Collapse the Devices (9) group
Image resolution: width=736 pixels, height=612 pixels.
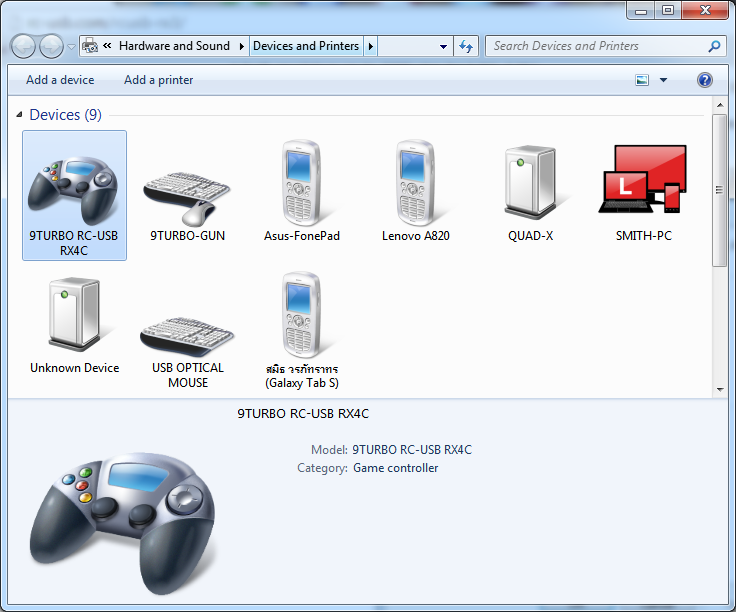19,115
